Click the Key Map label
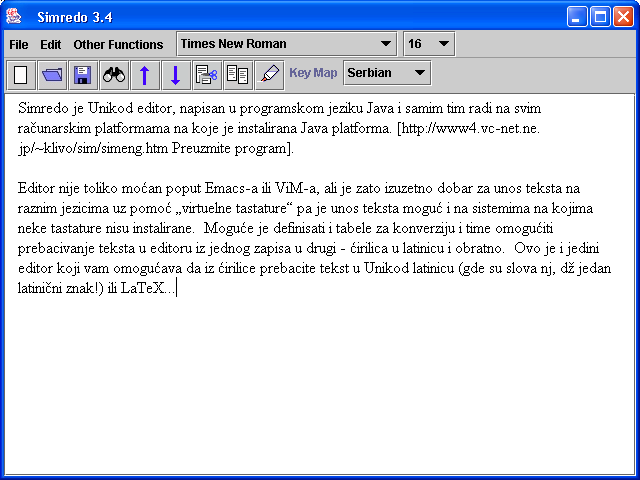Image resolution: width=640 pixels, height=480 pixels. tap(313, 73)
